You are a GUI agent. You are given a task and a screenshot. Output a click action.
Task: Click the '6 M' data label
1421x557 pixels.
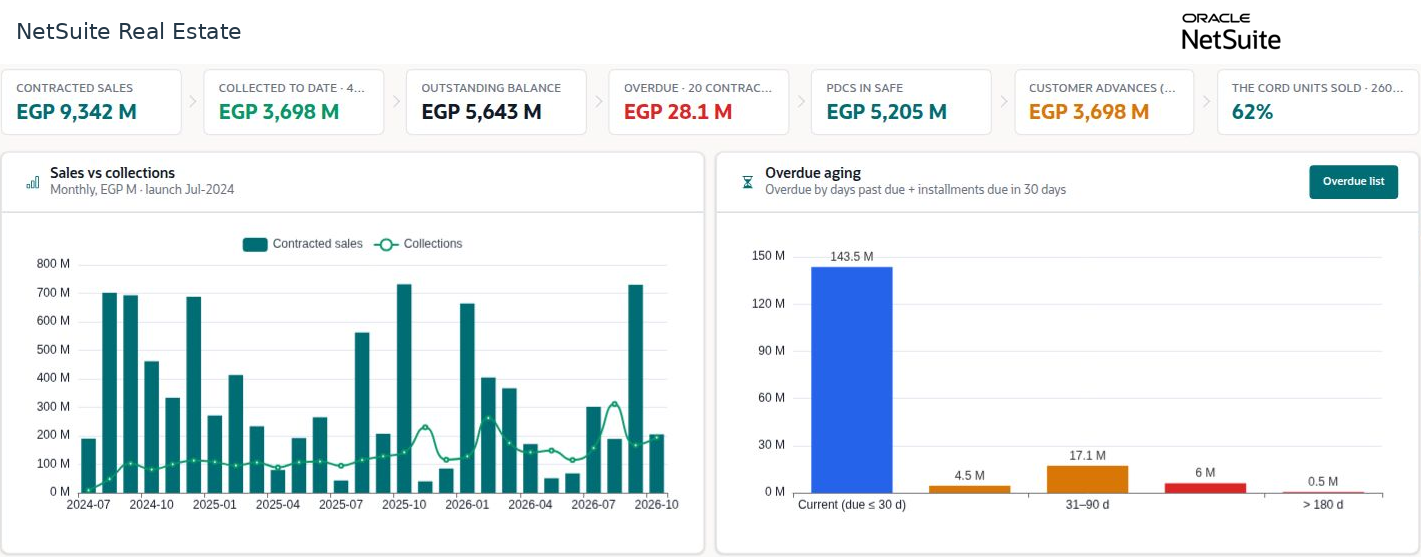[x=1205, y=473]
